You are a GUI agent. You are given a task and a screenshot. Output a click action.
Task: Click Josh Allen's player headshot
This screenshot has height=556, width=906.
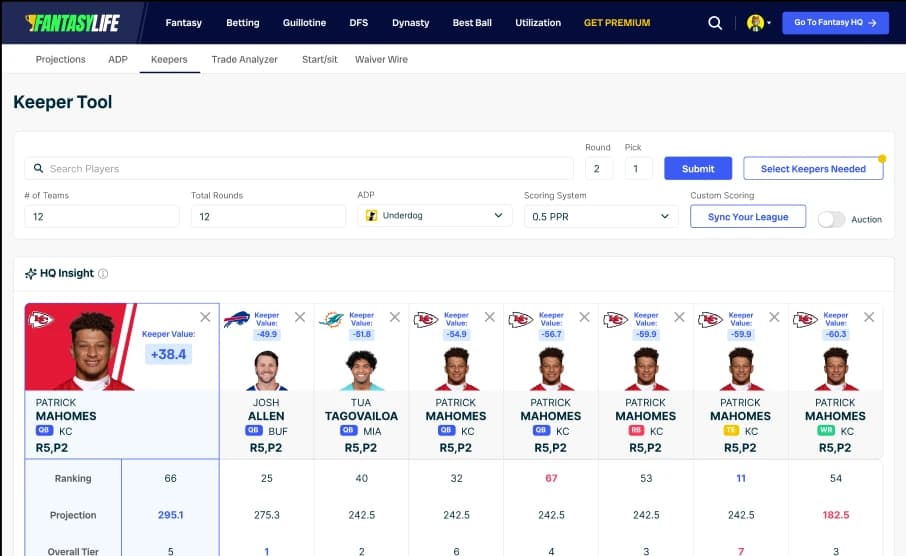click(266, 370)
